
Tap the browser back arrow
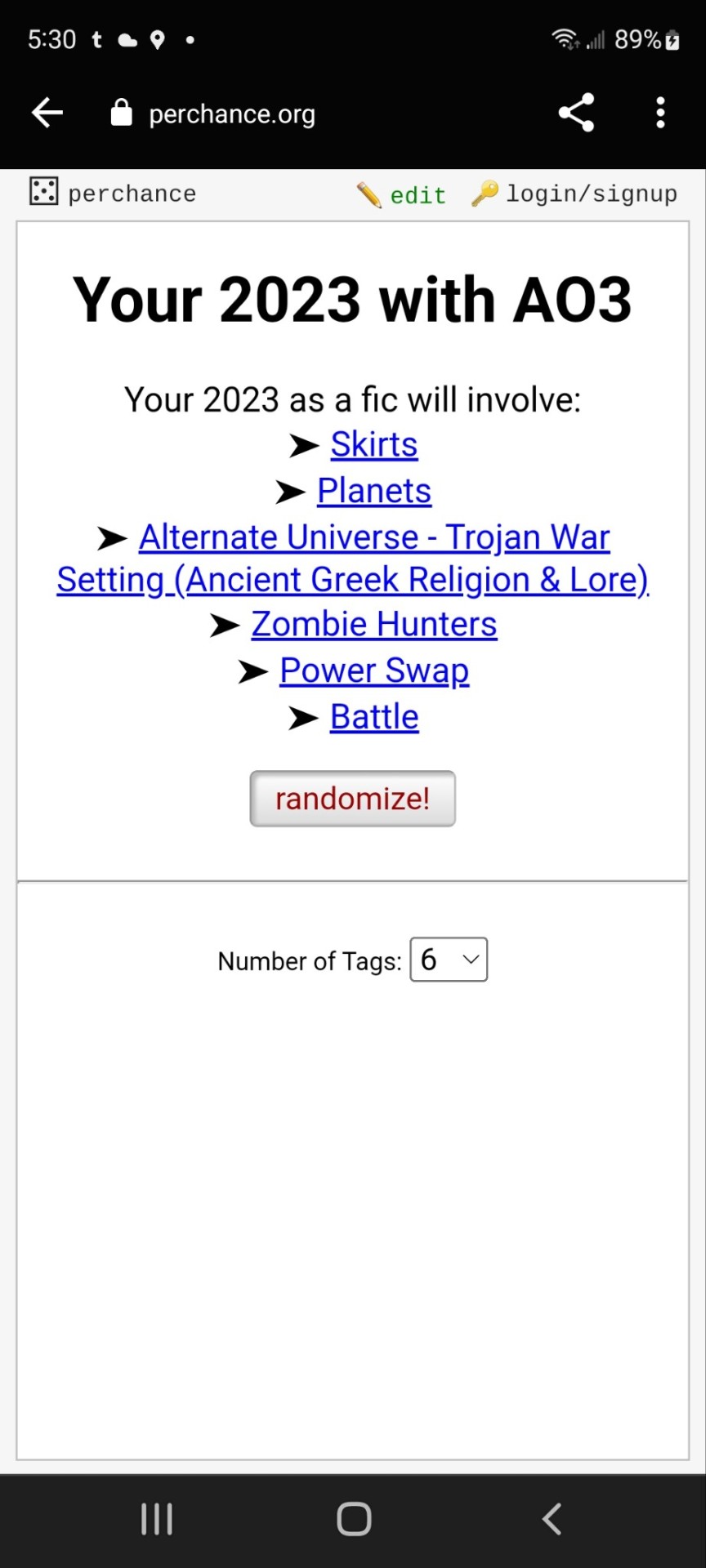[47, 113]
